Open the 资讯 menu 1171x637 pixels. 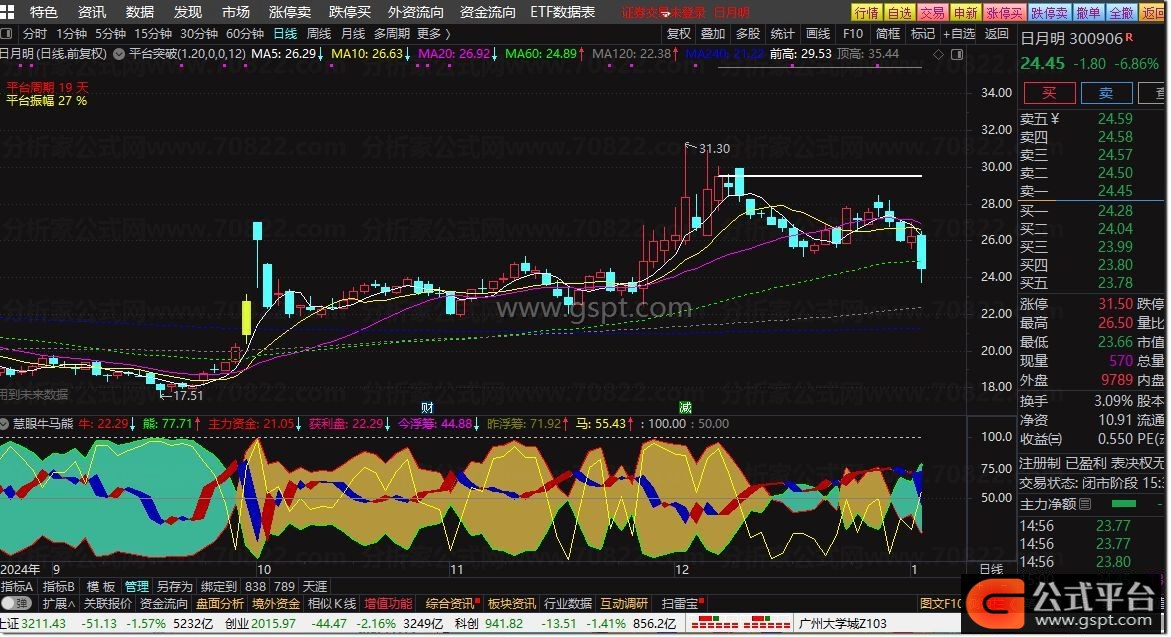(92, 12)
